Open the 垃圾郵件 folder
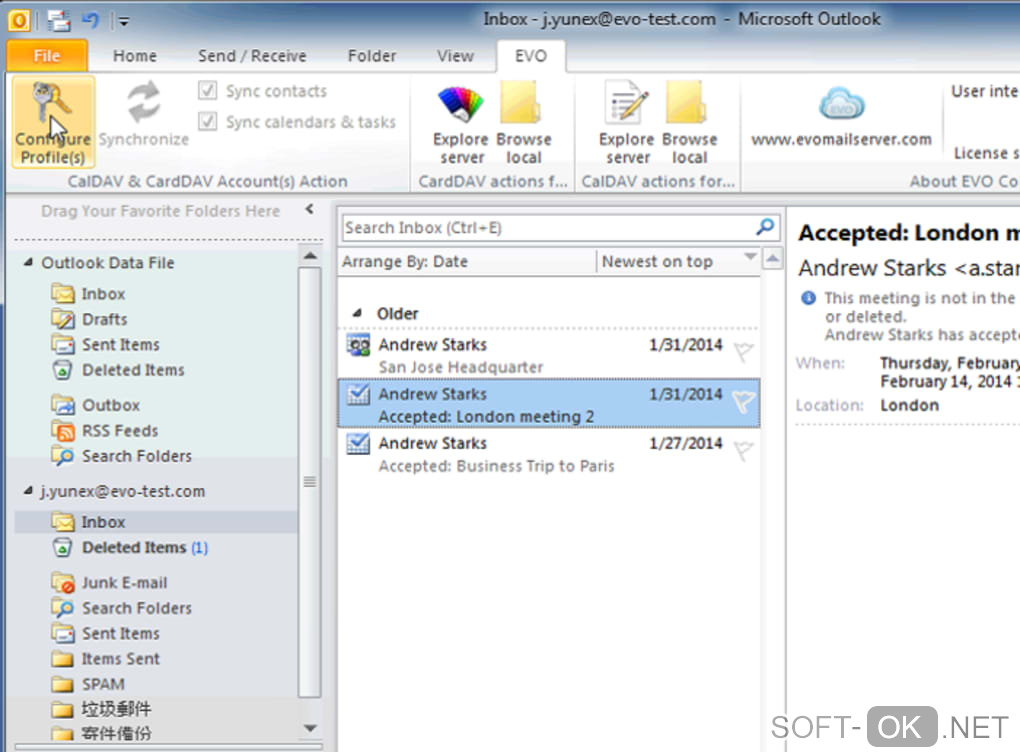This screenshot has height=752, width=1020. pos(116,709)
